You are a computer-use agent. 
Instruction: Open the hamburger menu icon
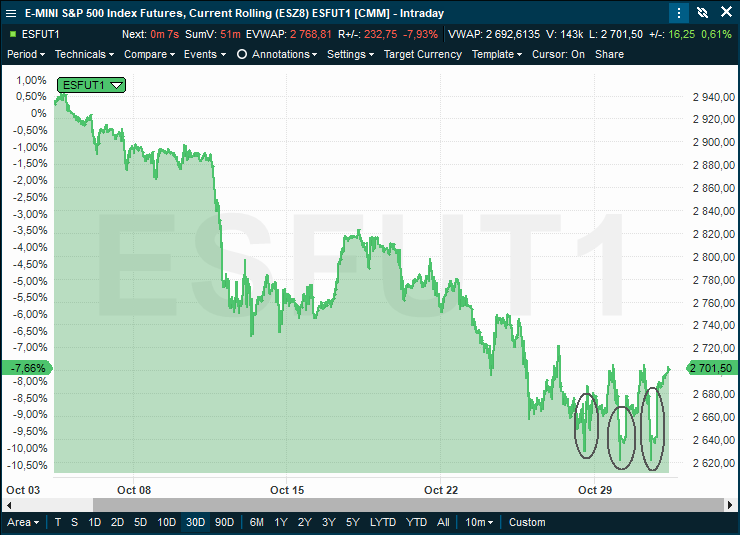10,13
